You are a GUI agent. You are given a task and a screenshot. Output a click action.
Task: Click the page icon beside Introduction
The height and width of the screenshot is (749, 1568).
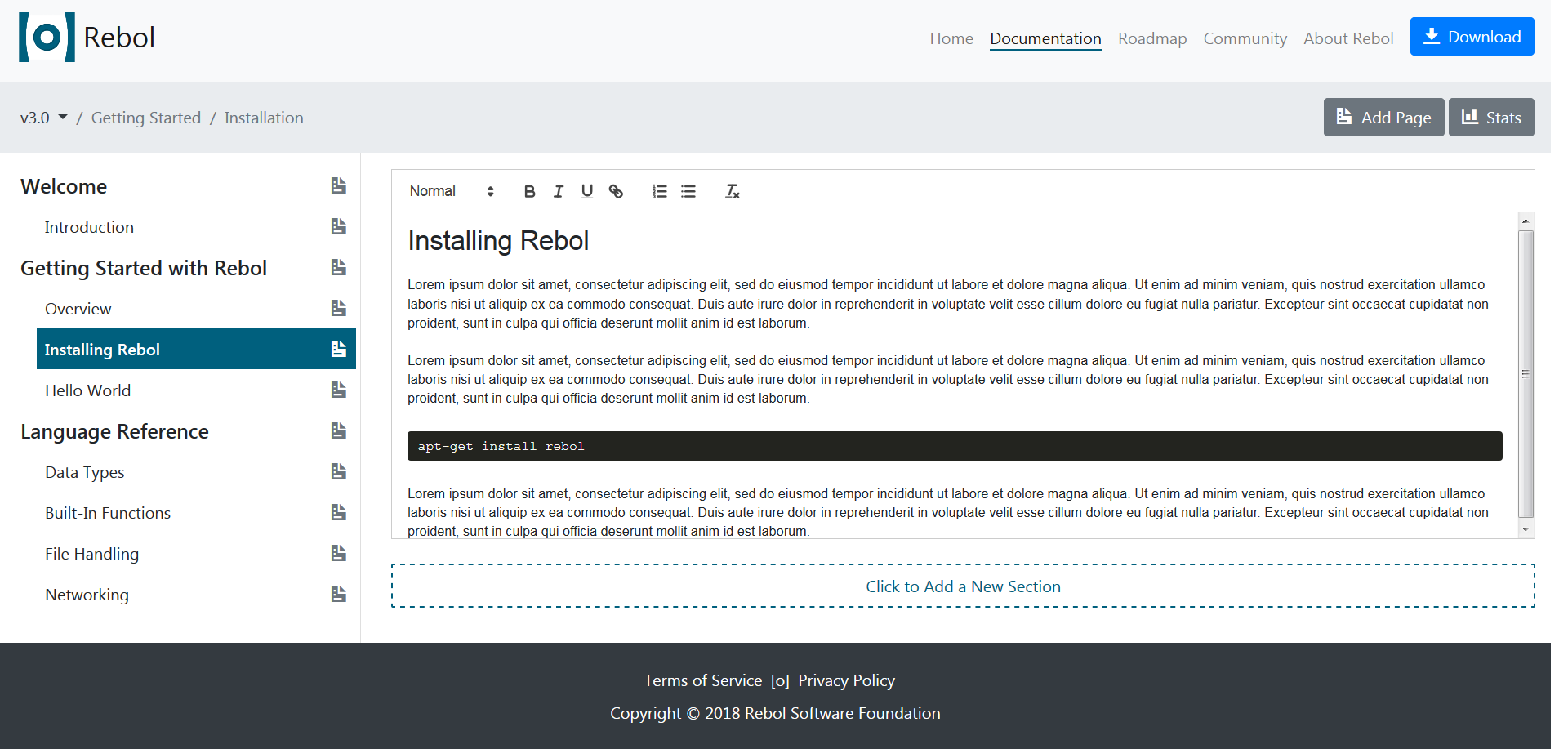(339, 226)
